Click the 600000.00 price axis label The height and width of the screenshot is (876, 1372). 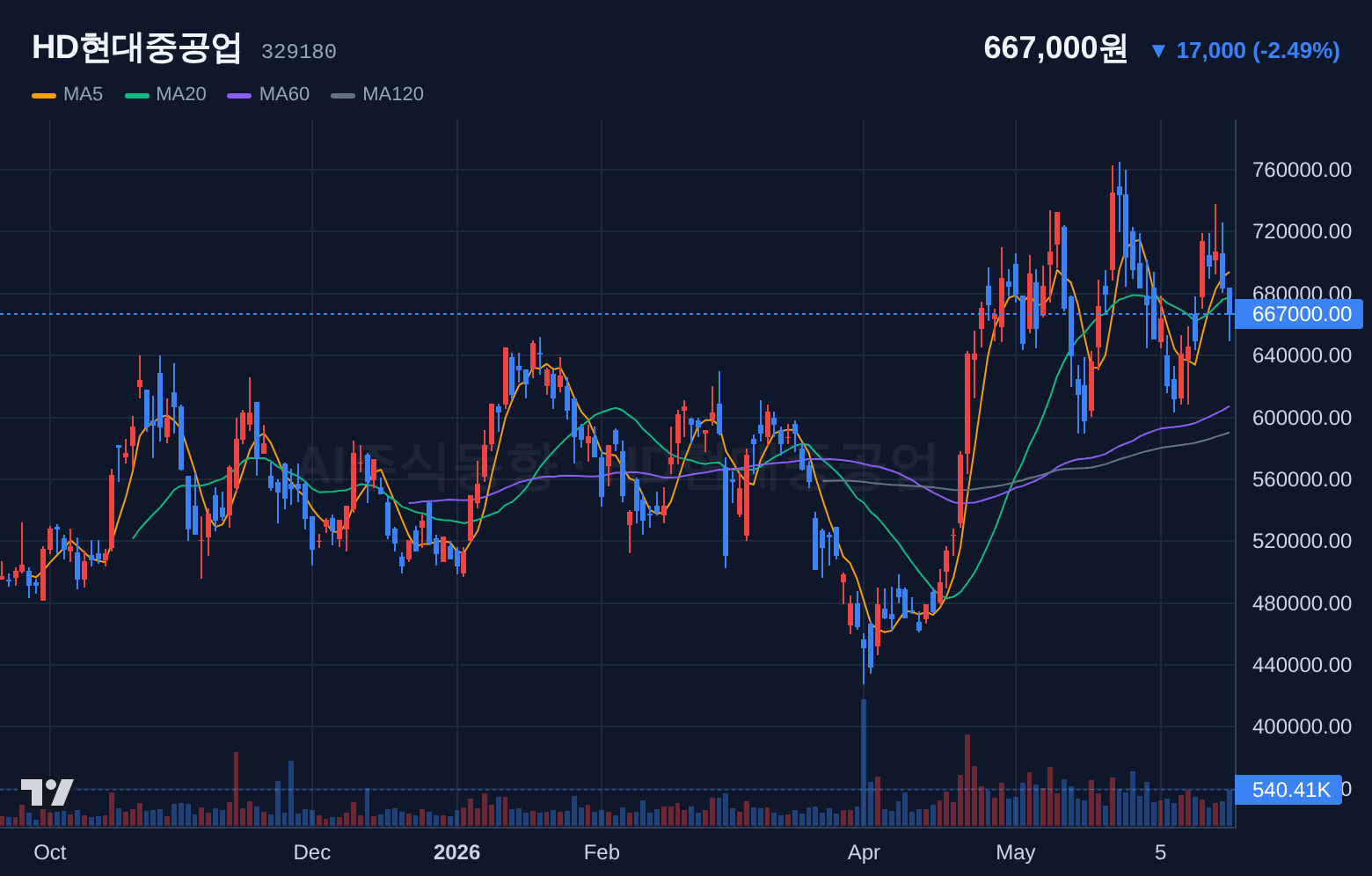click(x=1302, y=418)
